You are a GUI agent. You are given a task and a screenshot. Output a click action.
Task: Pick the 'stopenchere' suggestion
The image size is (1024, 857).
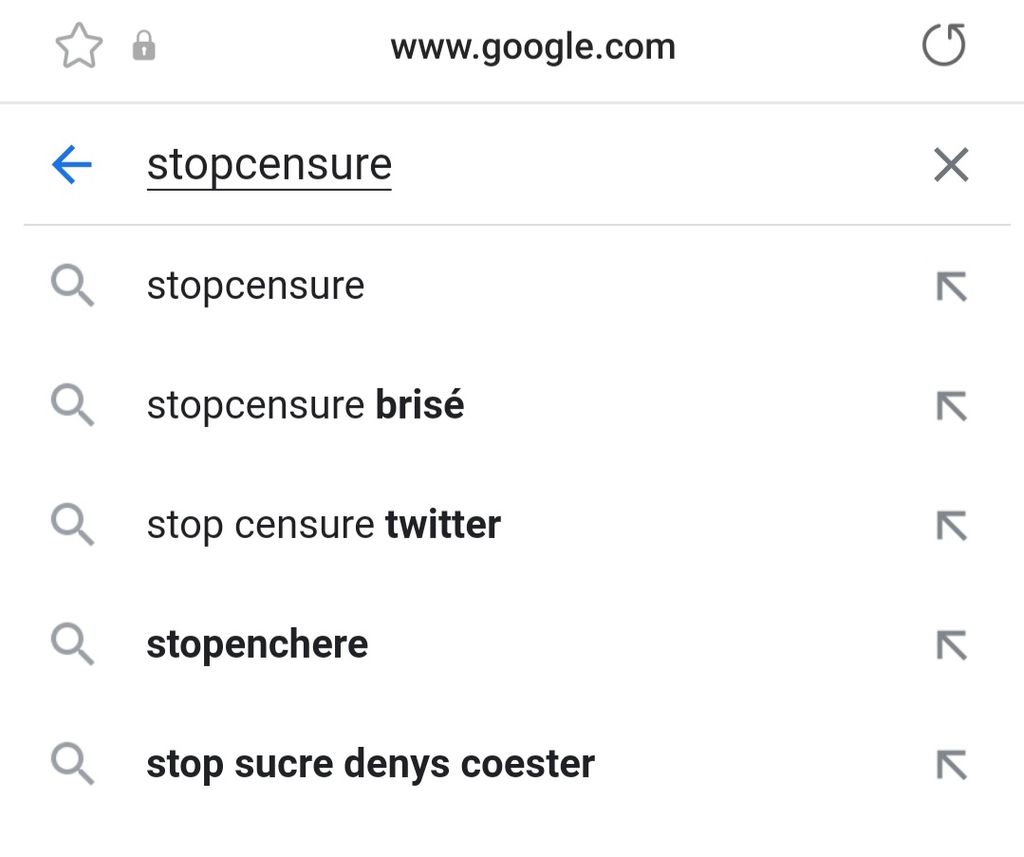click(x=257, y=644)
